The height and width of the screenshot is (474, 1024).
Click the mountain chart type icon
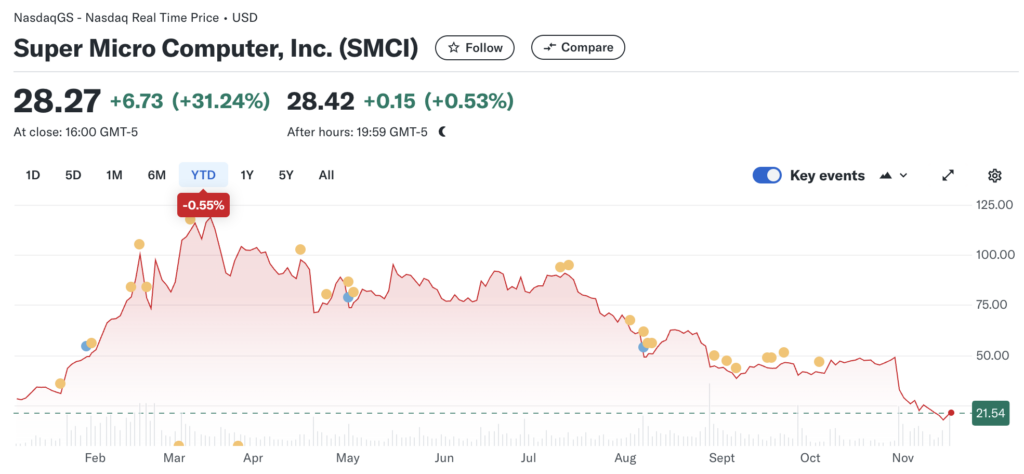[885, 175]
